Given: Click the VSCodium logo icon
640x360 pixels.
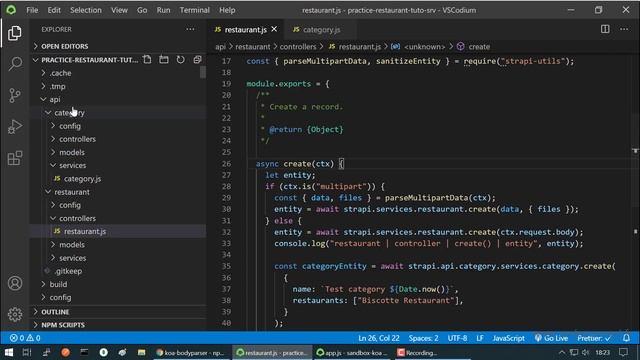Looking at the screenshot, I should (x=11, y=10).
